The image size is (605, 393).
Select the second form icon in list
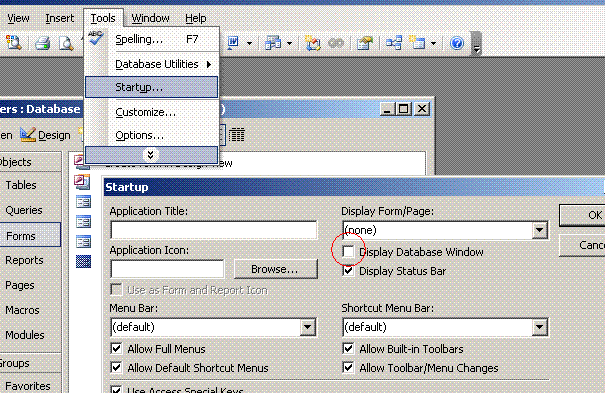83,222
